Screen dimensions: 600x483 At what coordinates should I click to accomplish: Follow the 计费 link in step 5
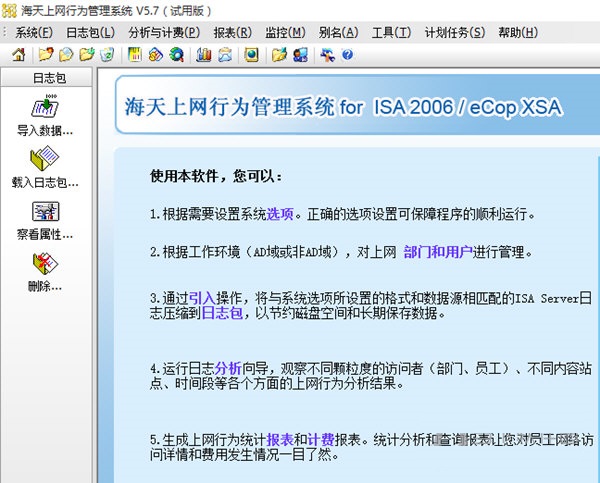(321, 439)
